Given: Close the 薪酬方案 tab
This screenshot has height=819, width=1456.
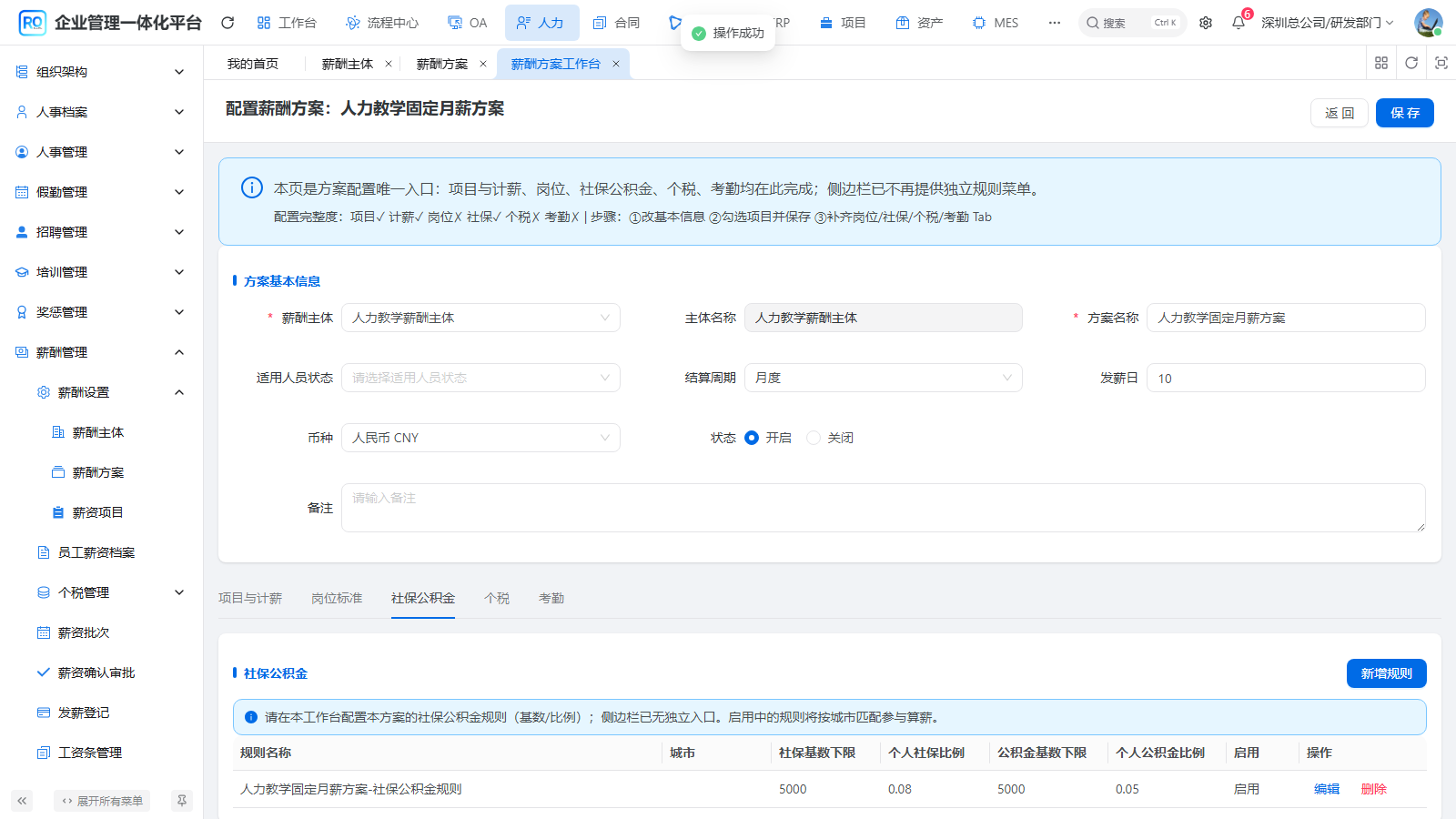Looking at the screenshot, I should [483, 64].
